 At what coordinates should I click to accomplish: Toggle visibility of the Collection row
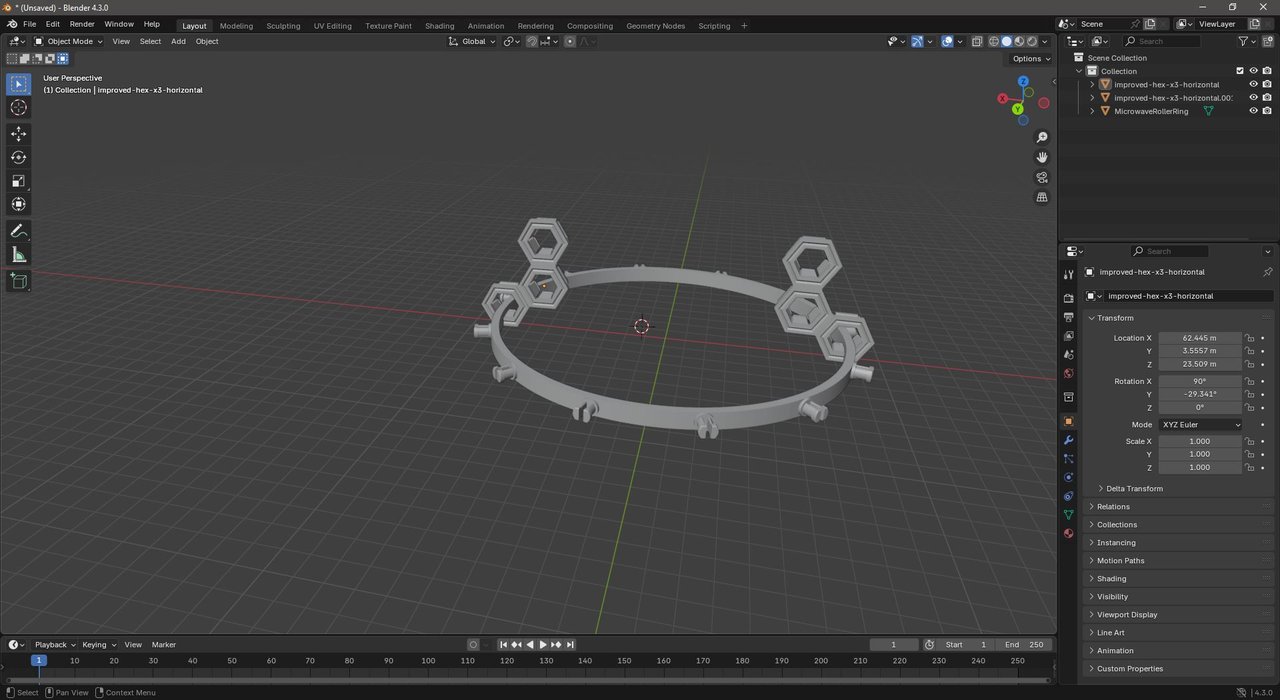tap(1253, 71)
